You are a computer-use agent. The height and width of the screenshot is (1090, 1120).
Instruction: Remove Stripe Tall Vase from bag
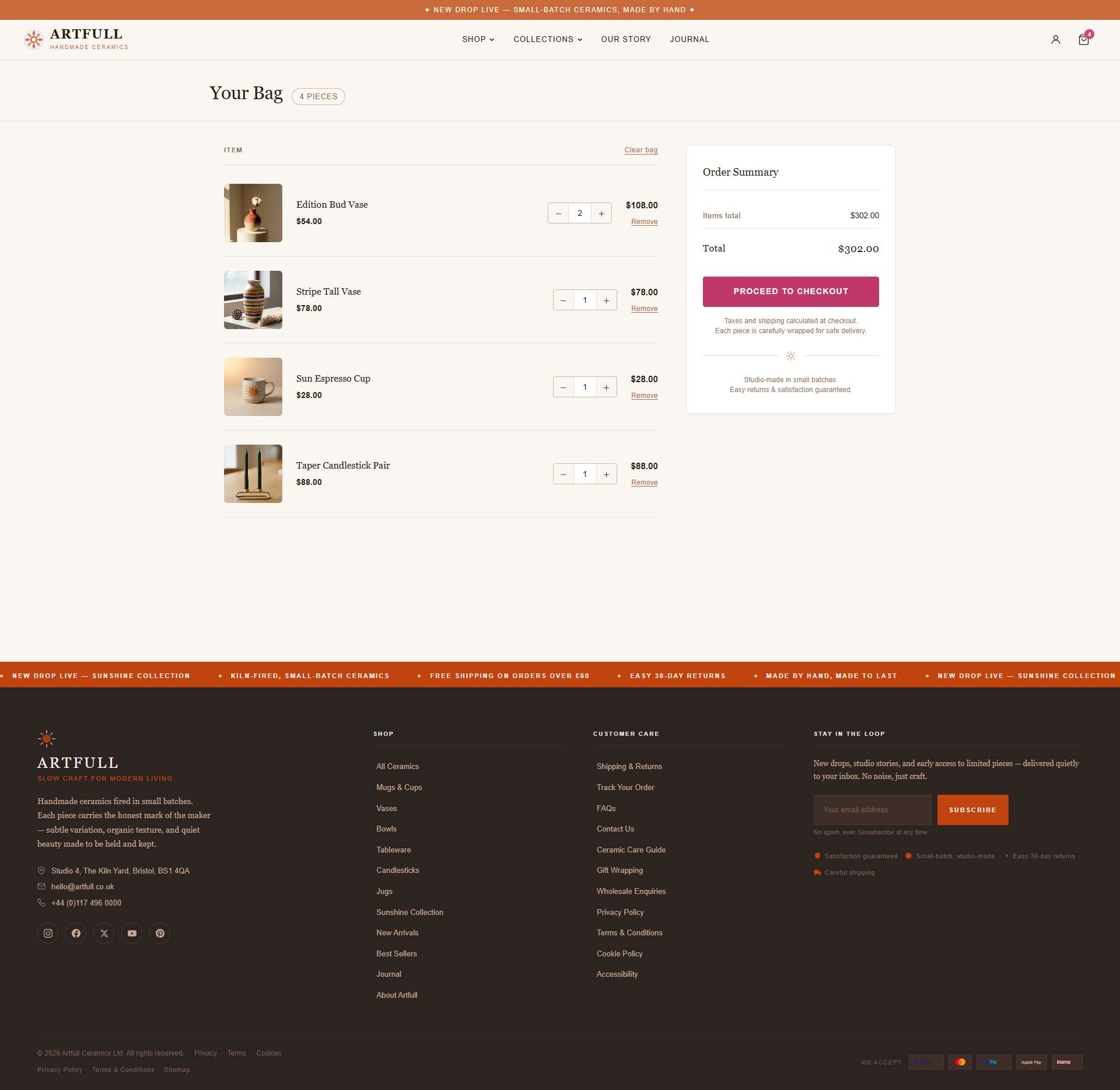[x=645, y=309]
